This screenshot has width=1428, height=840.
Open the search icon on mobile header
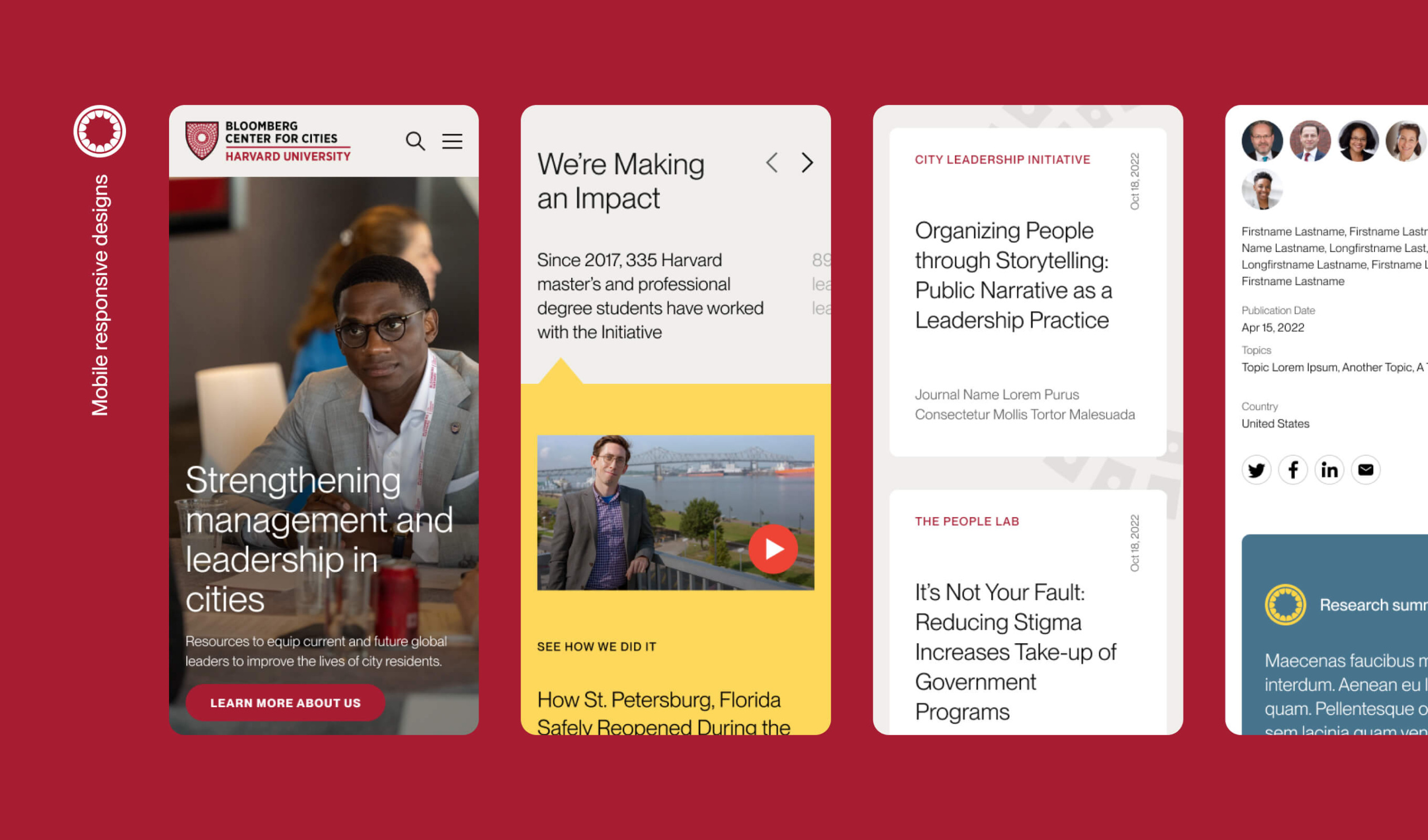[416, 140]
